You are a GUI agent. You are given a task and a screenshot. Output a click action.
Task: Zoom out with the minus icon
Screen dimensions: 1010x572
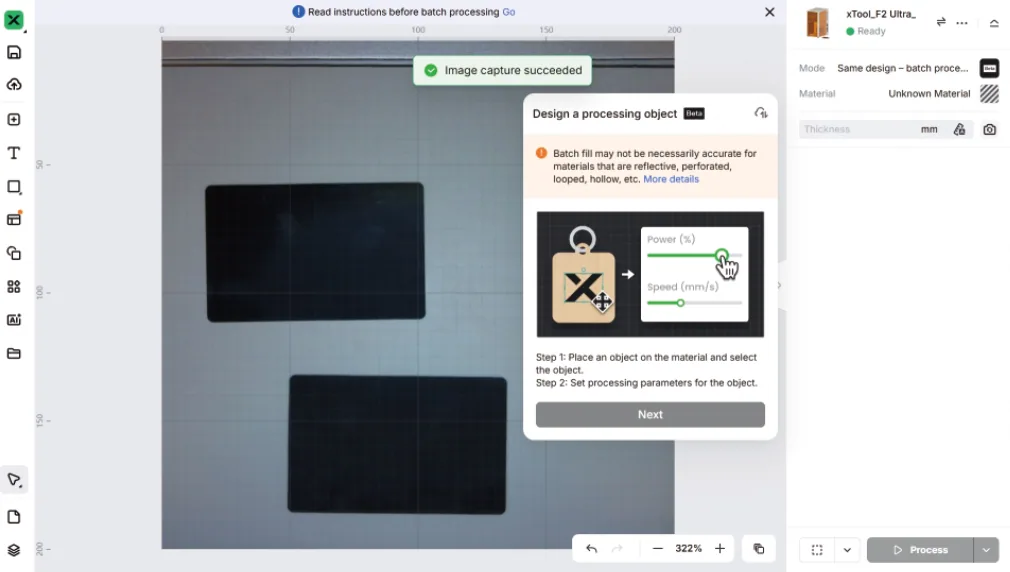coord(658,549)
